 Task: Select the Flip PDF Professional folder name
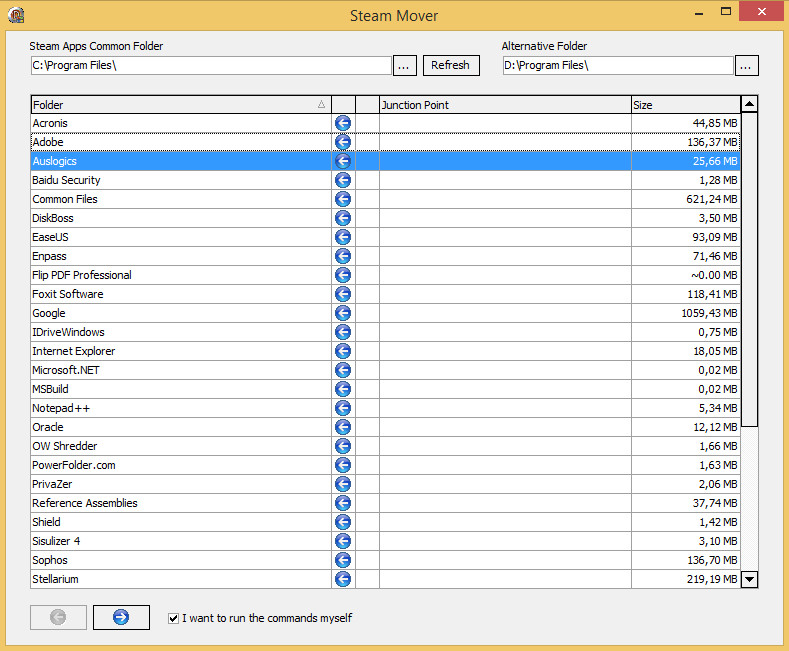point(82,275)
